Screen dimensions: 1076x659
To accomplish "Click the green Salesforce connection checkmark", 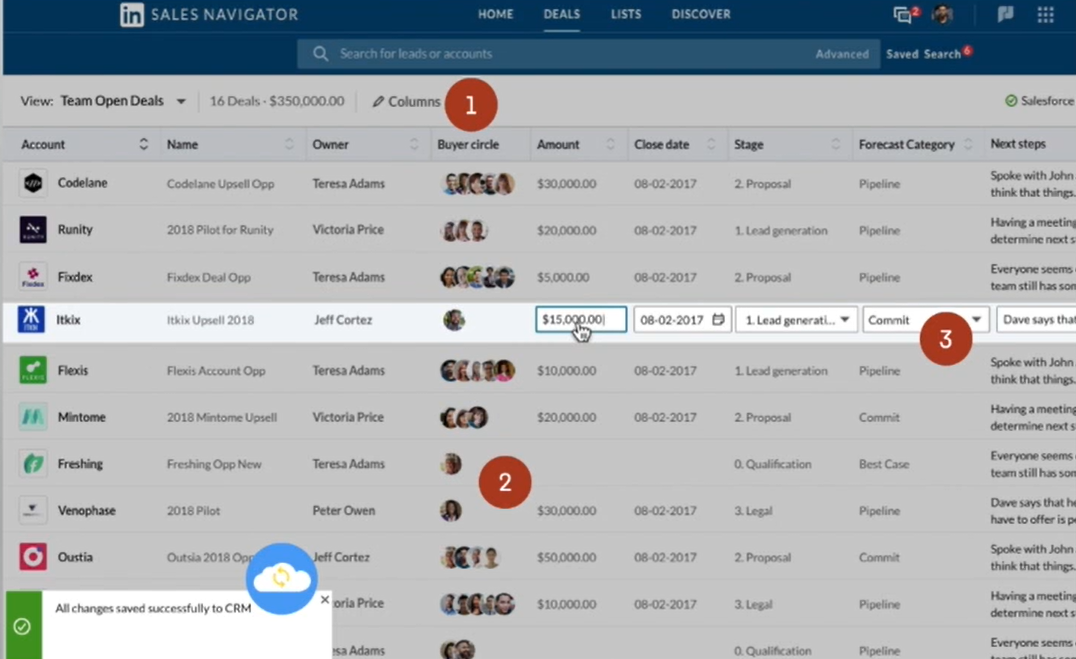I will point(1013,100).
